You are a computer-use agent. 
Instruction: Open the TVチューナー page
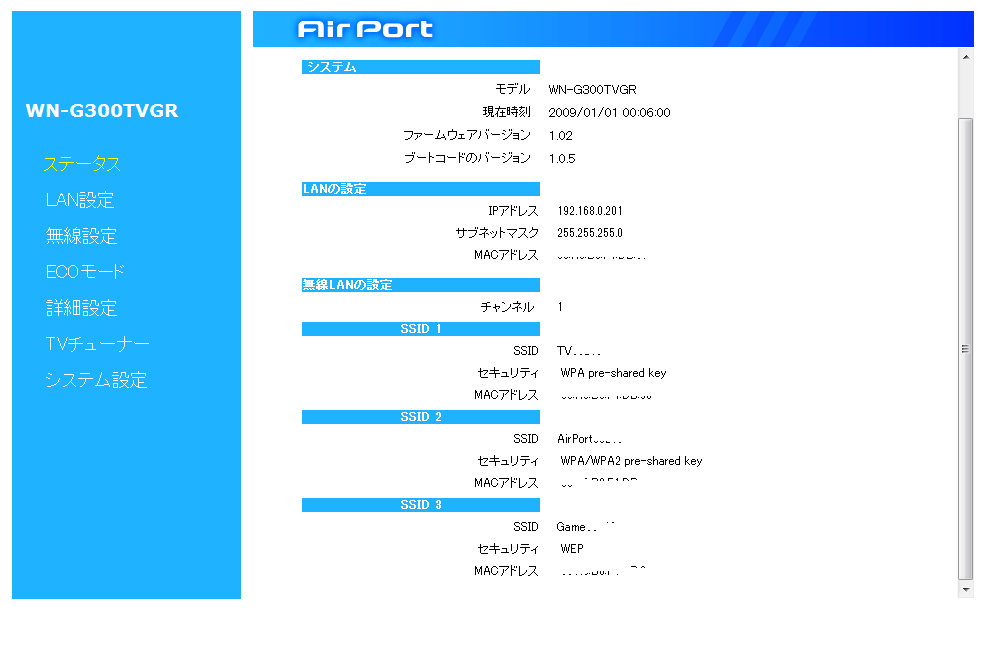click(x=98, y=344)
